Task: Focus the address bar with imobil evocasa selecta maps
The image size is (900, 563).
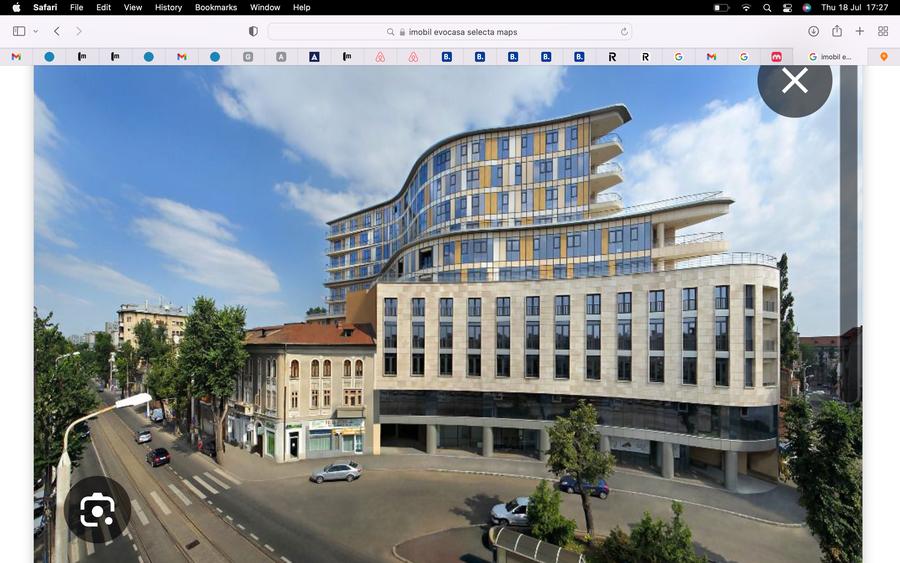Action: (450, 32)
